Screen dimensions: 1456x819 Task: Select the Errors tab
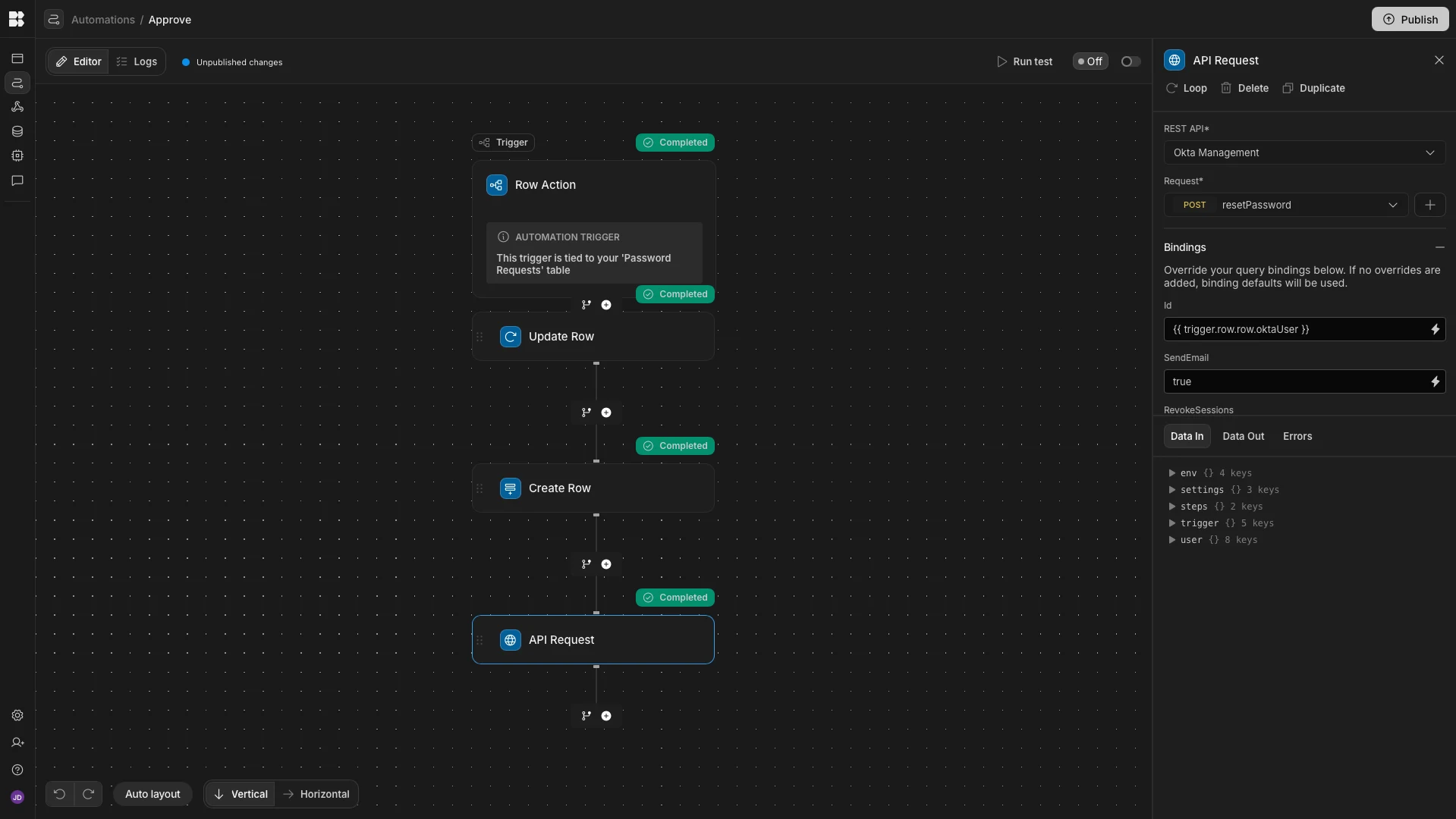coord(1297,436)
